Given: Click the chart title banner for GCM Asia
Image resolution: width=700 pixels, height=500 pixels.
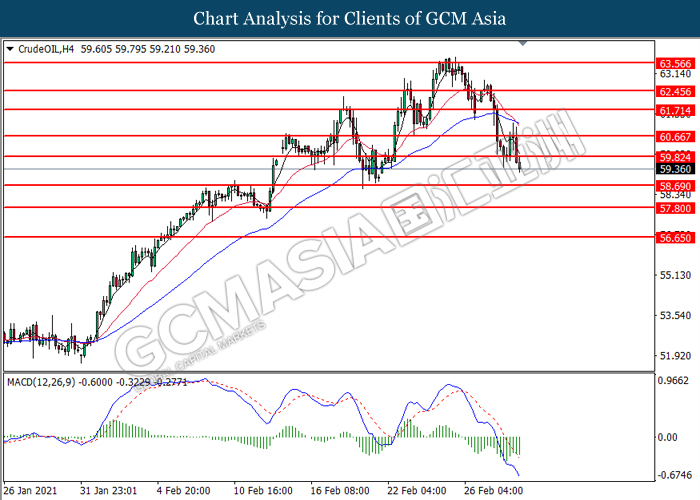Looking at the screenshot, I should click(x=350, y=18).
